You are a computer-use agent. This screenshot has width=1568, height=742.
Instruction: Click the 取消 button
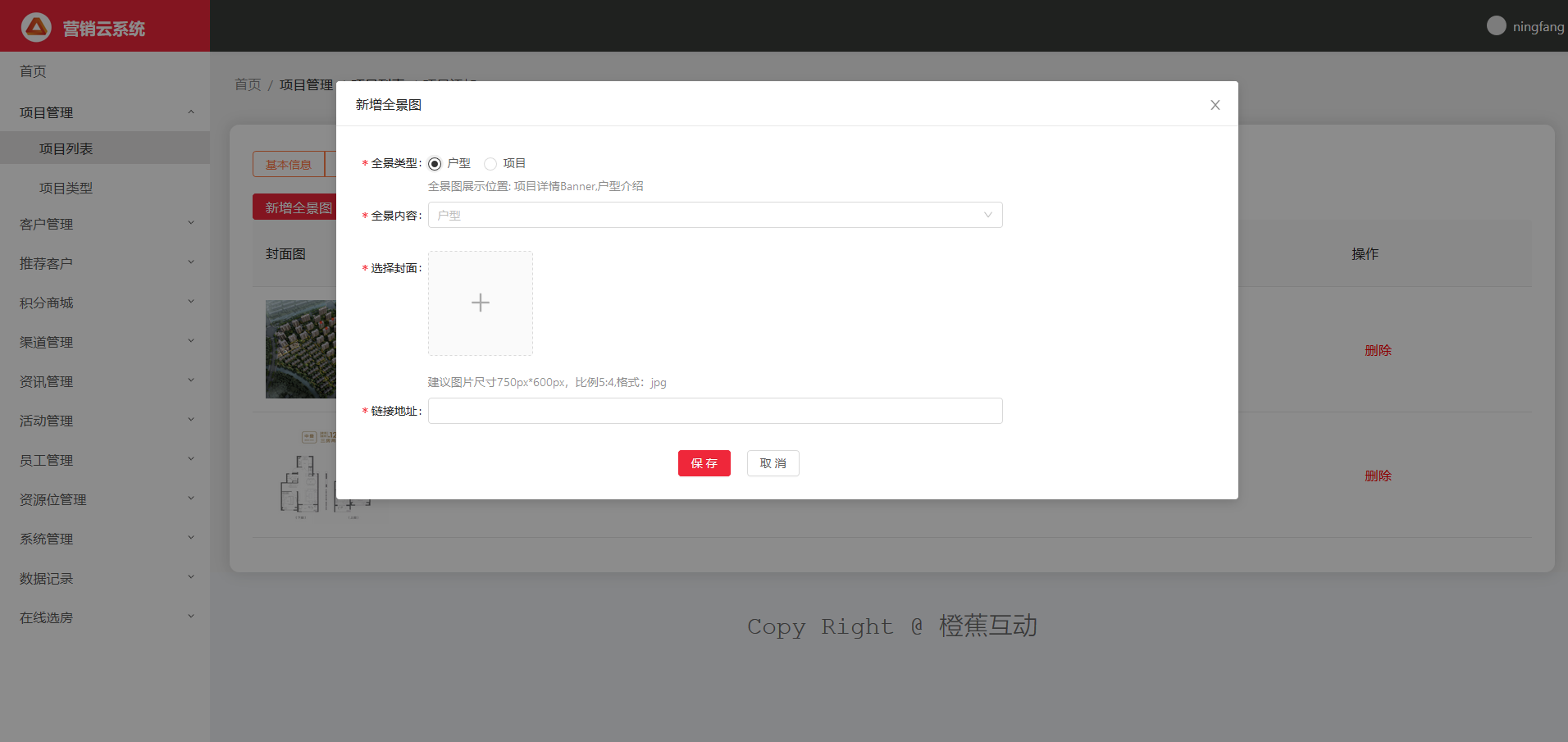(x=773, y=463)
